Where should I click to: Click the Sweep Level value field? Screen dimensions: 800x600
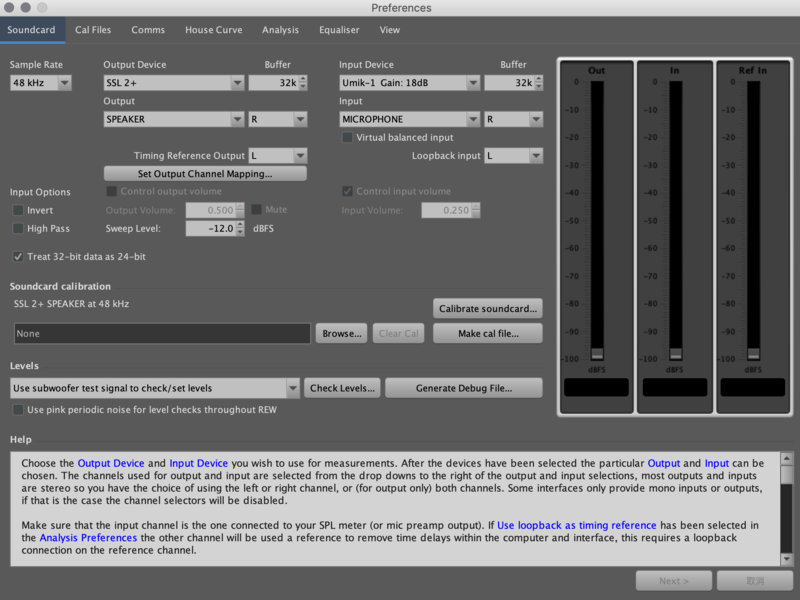pyautogui.click(x=209, y=229)
